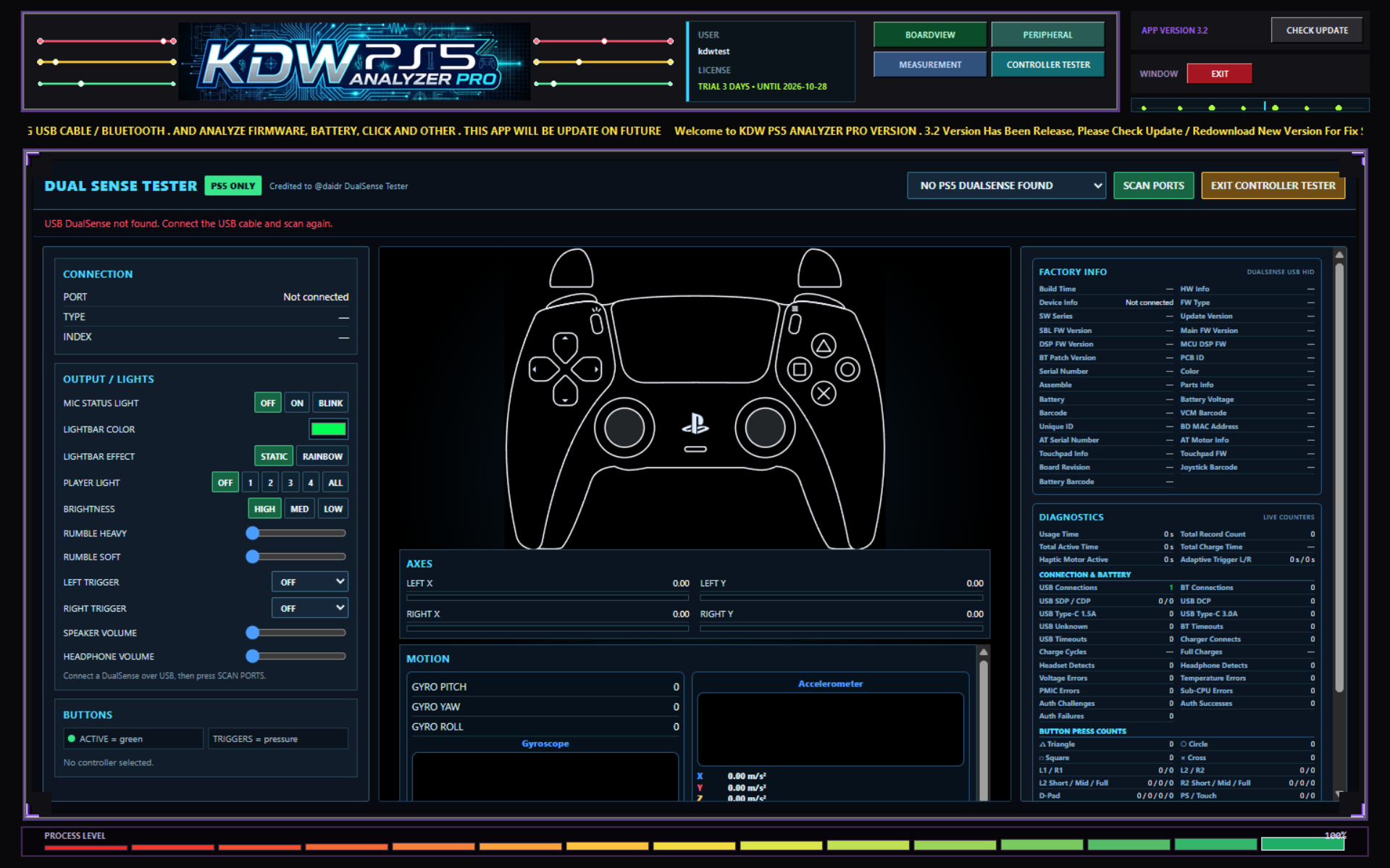Click the CHECK UPDATE button
The width and height of the screenshot is (1390, 868).
[x=1317, y=30]
